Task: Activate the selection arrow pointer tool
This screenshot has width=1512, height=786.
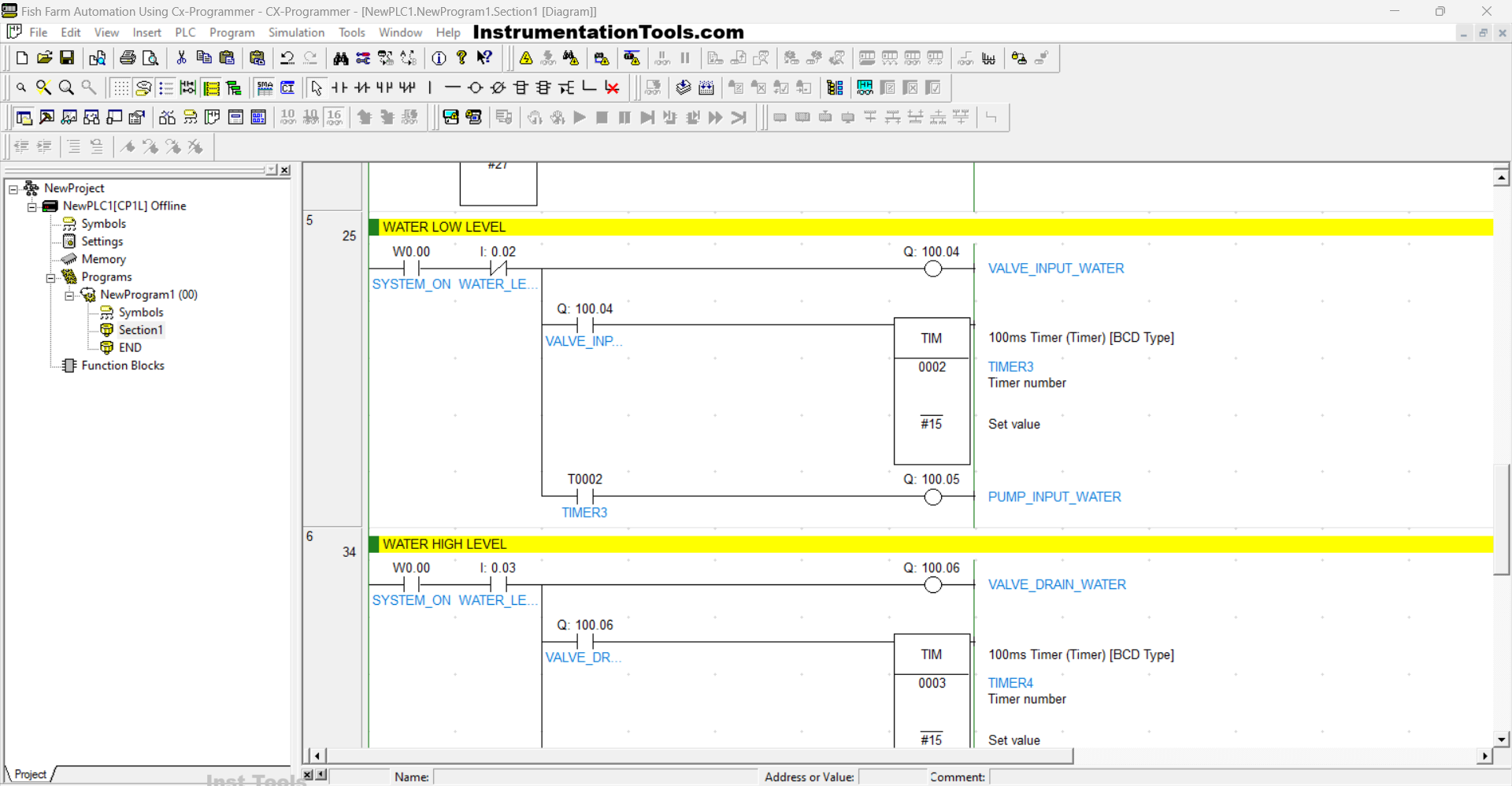Action: click(317, 87)
